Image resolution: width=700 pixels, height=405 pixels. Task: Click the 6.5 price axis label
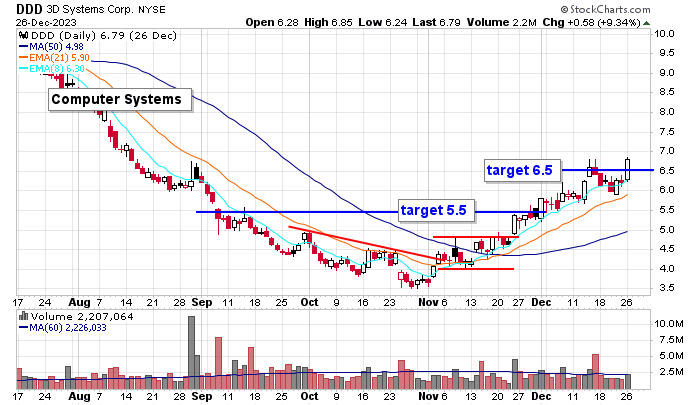click(x=667, y=171)
